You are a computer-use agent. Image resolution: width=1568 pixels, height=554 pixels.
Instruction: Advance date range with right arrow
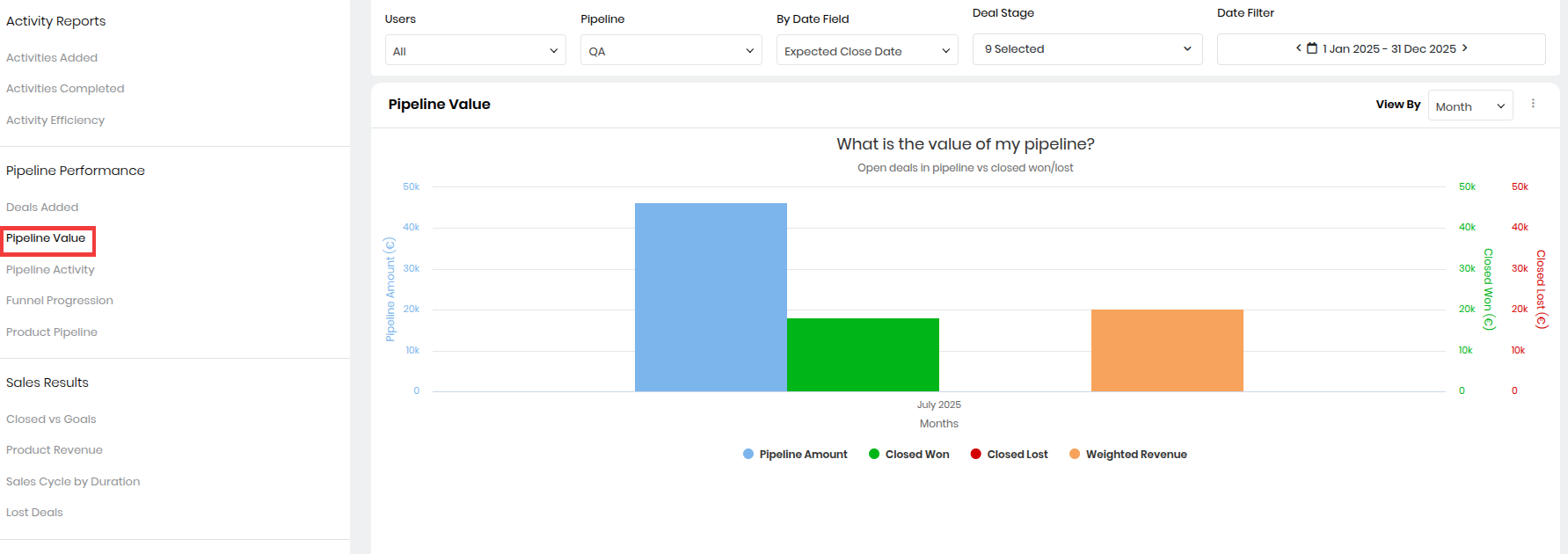[x=1465, y=48]
